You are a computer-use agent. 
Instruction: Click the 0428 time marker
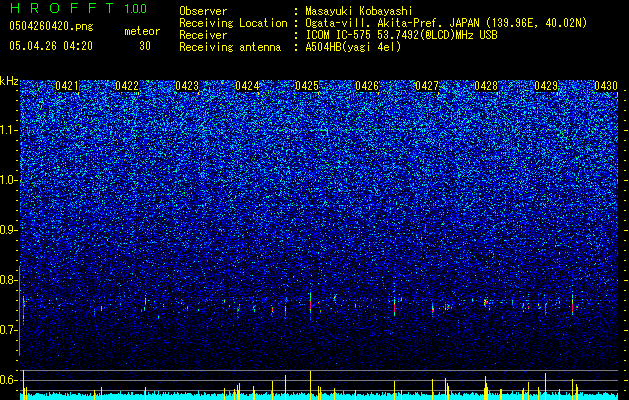pos(486,86)
